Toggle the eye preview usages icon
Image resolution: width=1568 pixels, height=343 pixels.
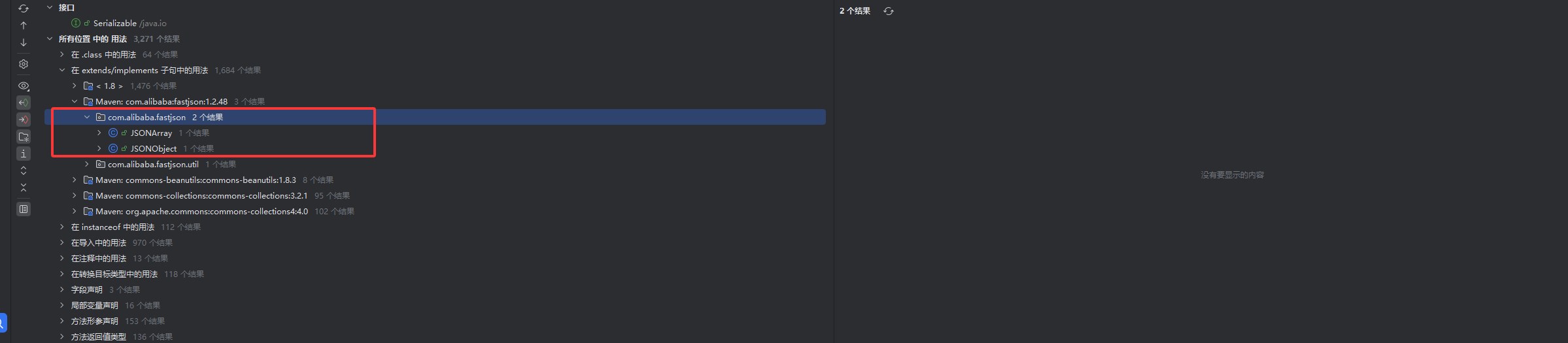coord(24,86)
